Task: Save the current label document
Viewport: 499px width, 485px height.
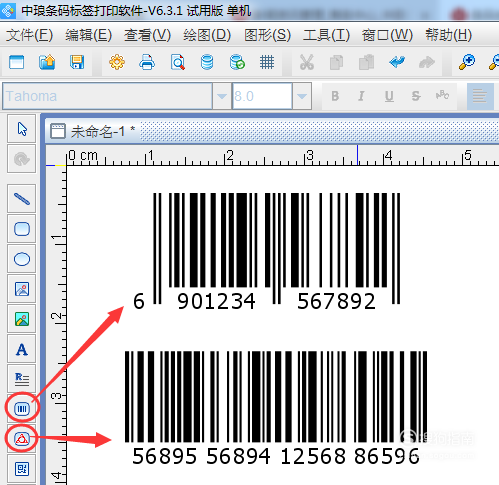Action: [x=77, y=62]
